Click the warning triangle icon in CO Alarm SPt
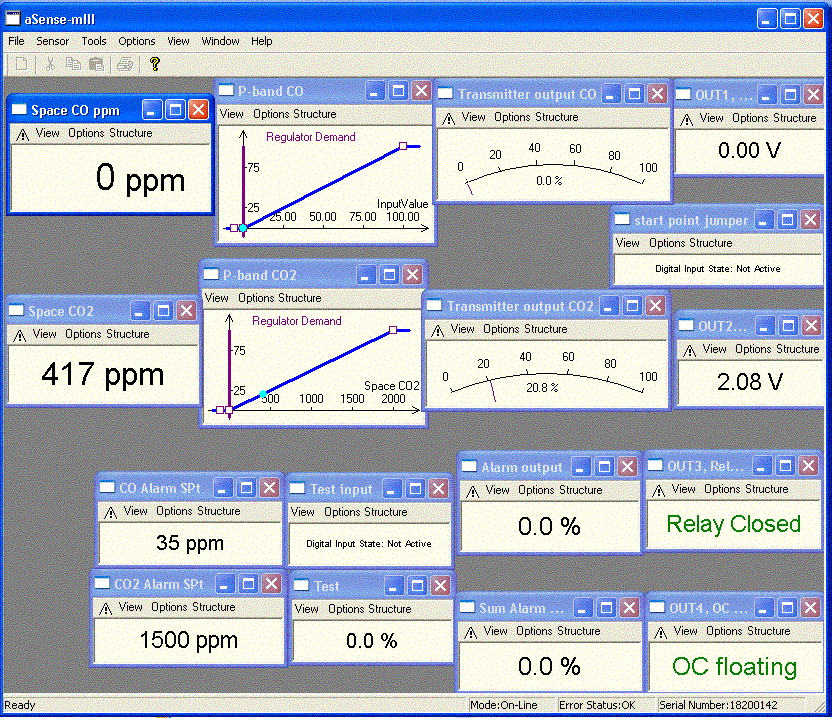Image resolution: width=832 pixels, height=718 pixels. pyautogui.click(x=110, y=512)
